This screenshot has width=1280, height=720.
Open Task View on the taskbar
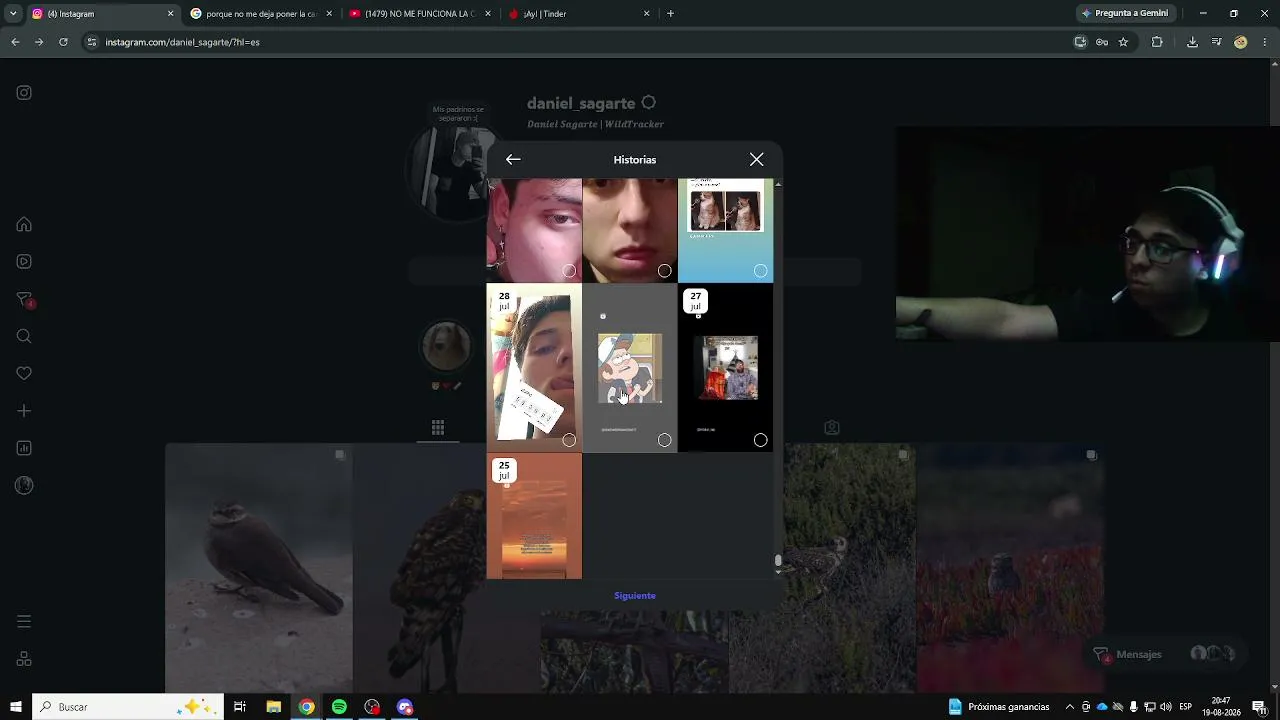click(240, 707)
